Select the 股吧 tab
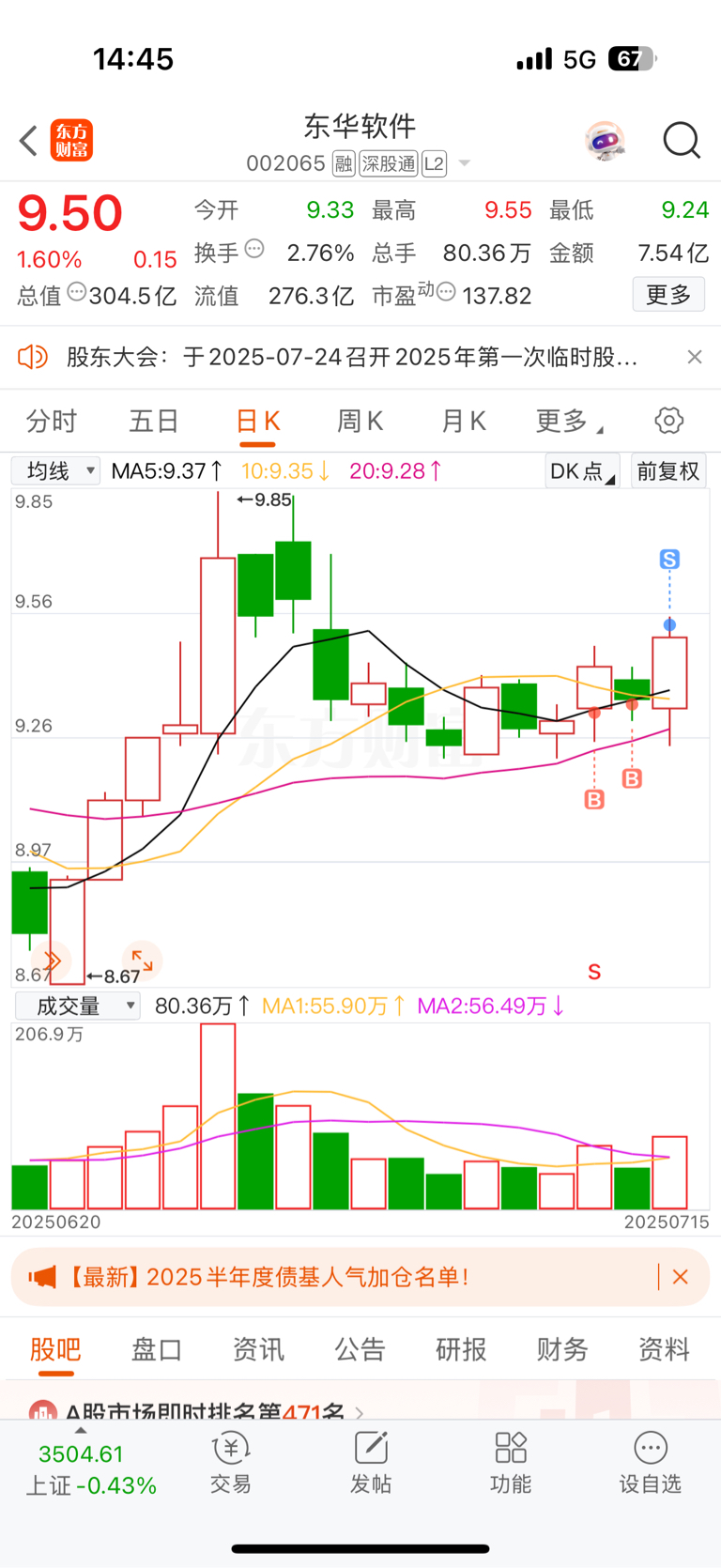 [55, 1349]
